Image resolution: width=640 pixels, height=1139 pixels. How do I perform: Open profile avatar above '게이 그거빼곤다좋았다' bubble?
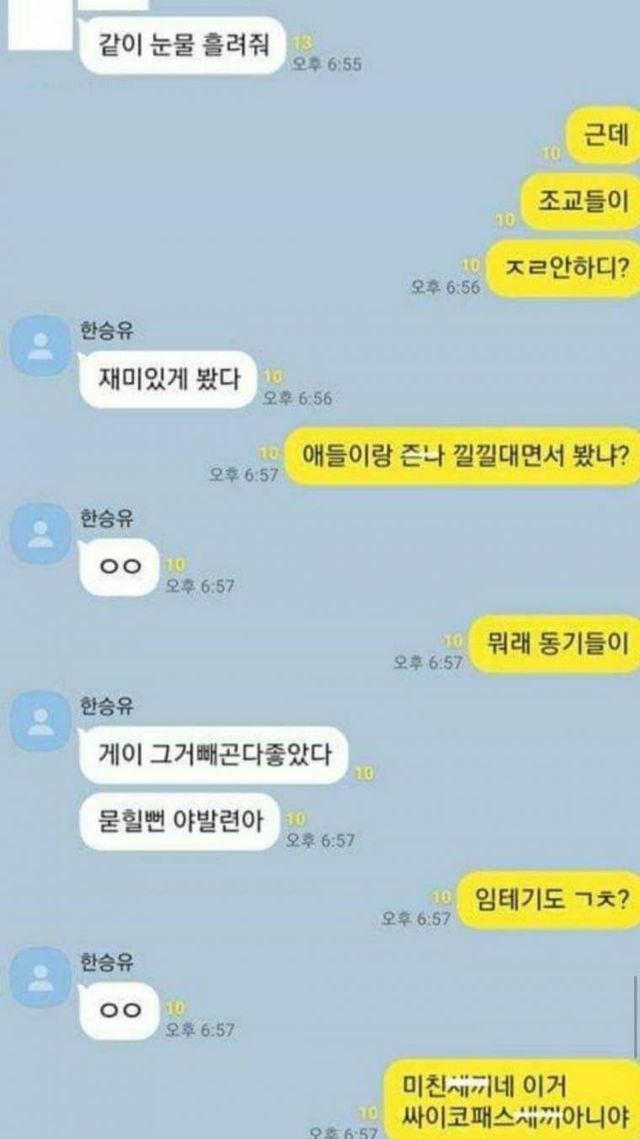41,721
